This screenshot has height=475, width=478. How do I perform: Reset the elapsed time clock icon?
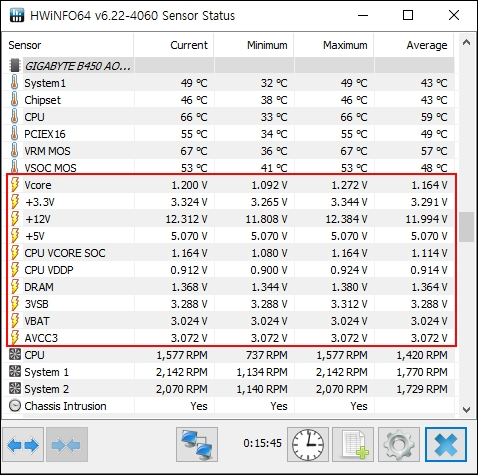(308, 445)
